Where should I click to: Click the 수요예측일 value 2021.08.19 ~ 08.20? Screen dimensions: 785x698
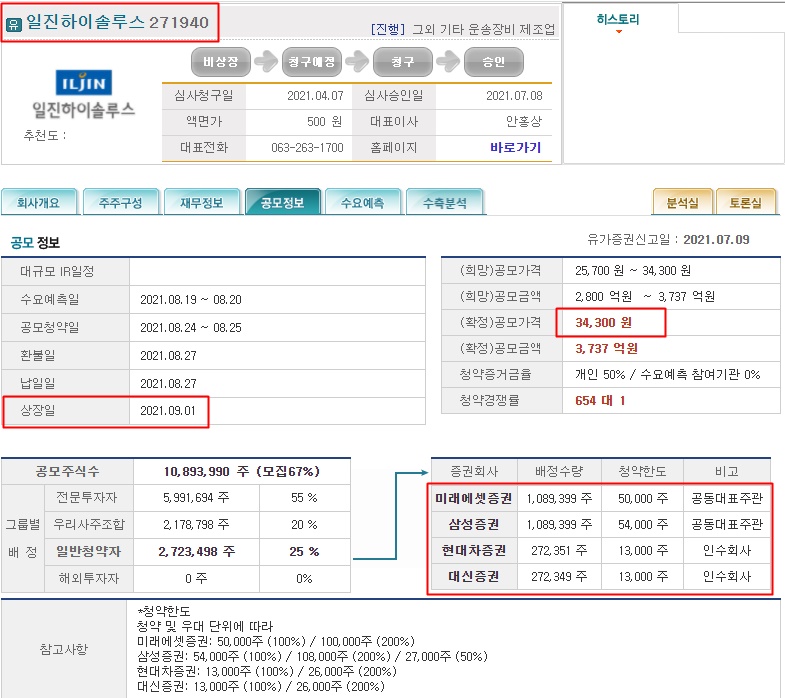click(x=191, y=299)
